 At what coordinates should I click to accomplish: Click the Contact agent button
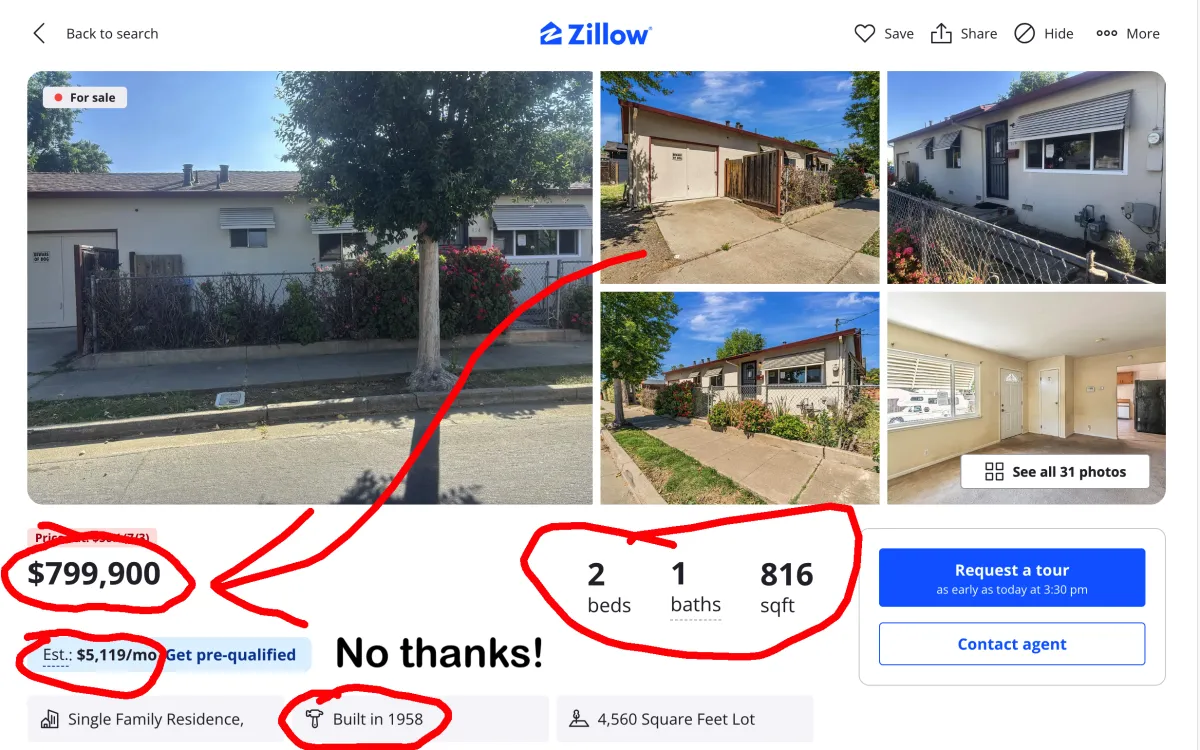point(1012,644)
